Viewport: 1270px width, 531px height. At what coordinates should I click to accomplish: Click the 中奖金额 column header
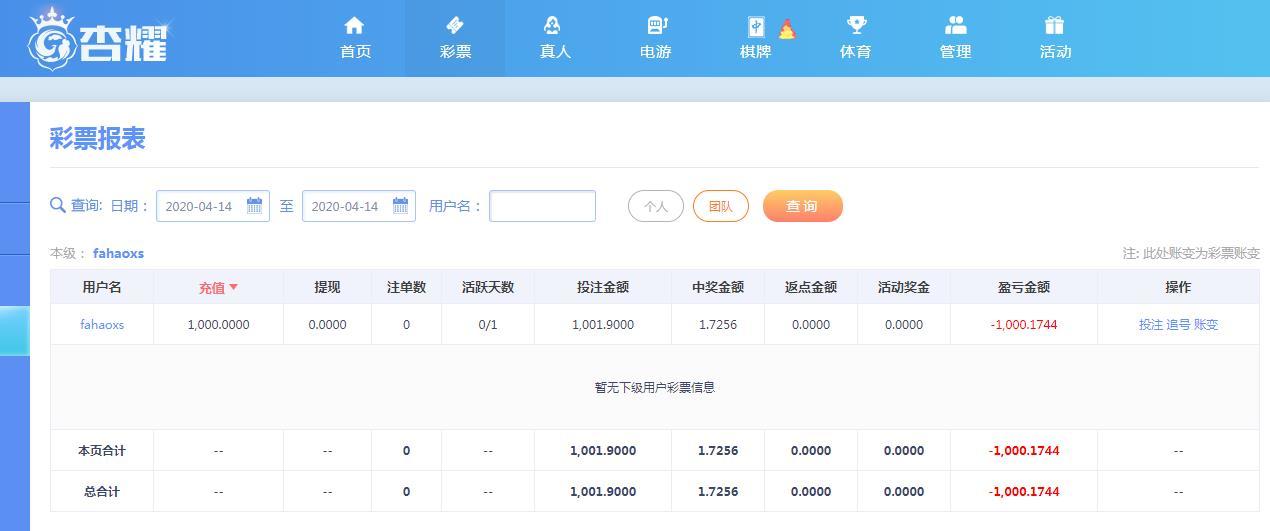pyautogui.click(x=718, y=287)
